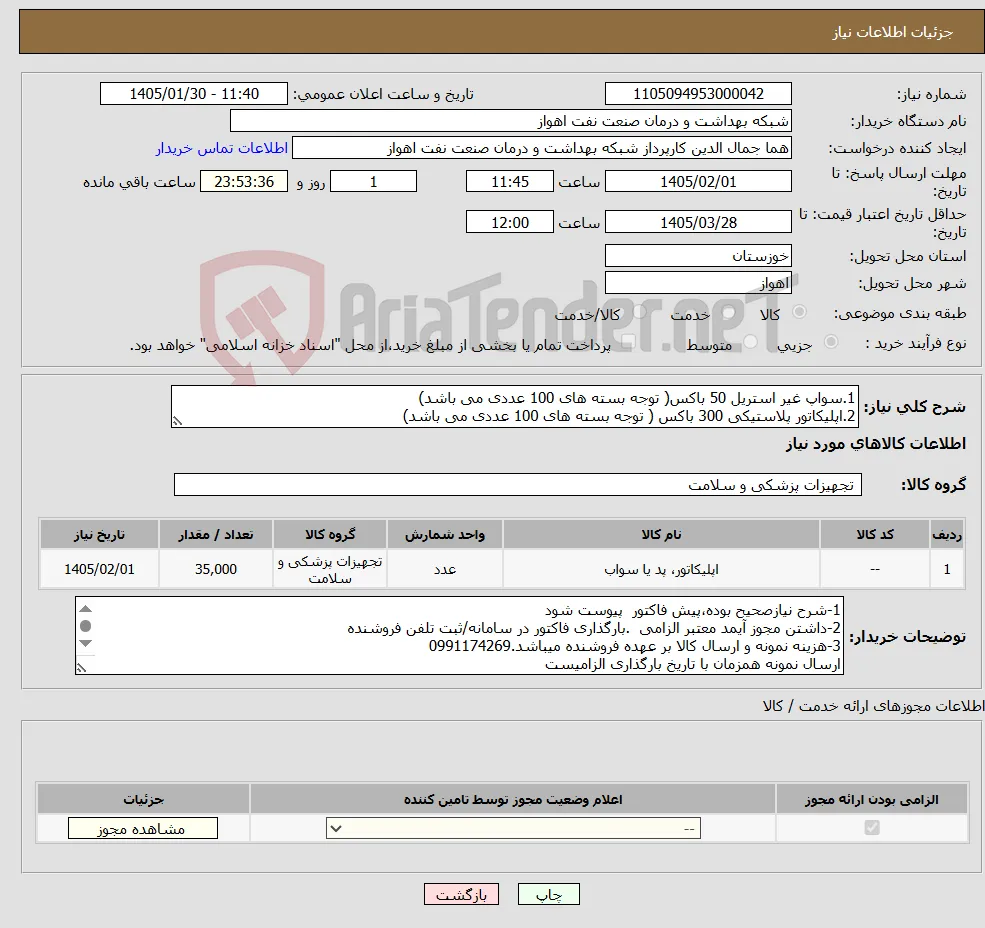Click the تاریخ نیاز column header

point(99,535)
